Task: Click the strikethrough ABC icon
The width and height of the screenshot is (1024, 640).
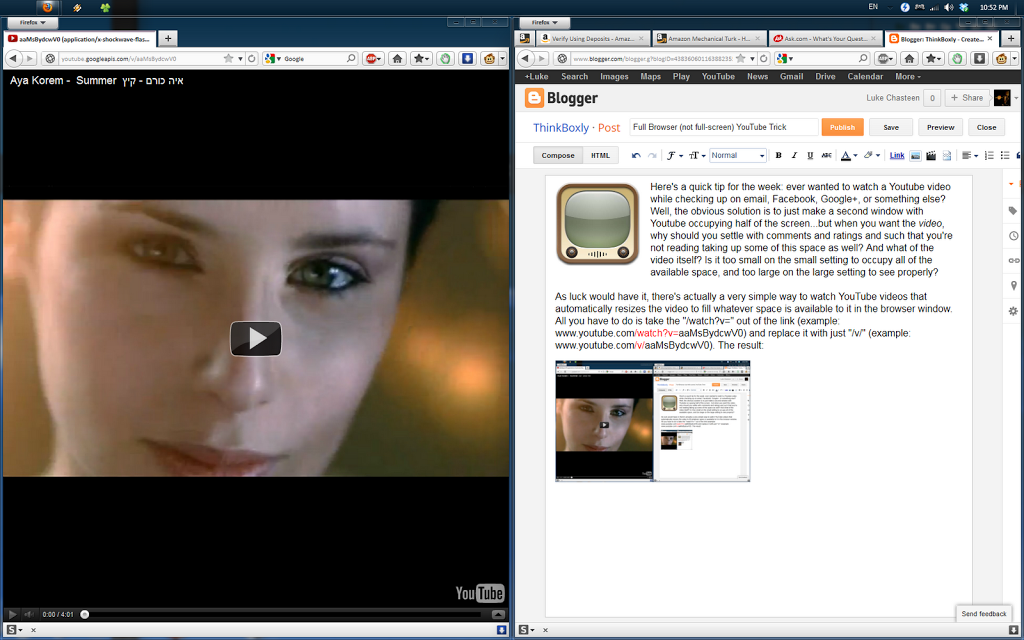Action: pos(826,155)
